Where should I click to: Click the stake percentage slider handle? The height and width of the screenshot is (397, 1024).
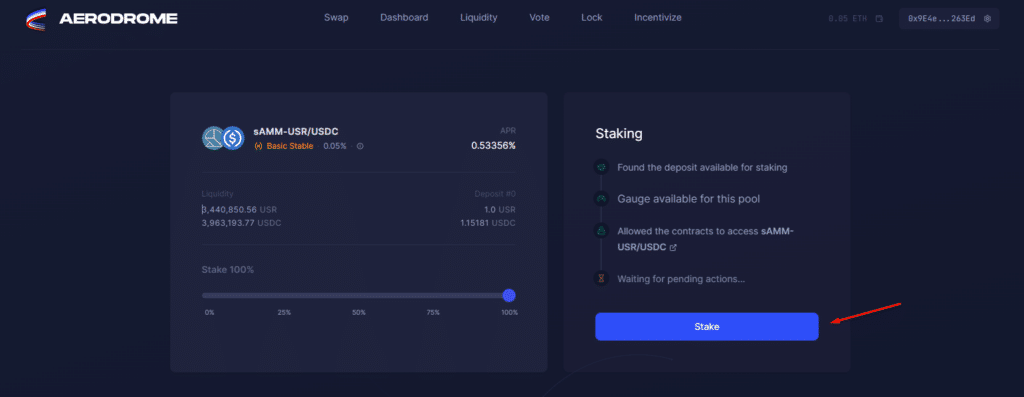(x=509, y=296)
